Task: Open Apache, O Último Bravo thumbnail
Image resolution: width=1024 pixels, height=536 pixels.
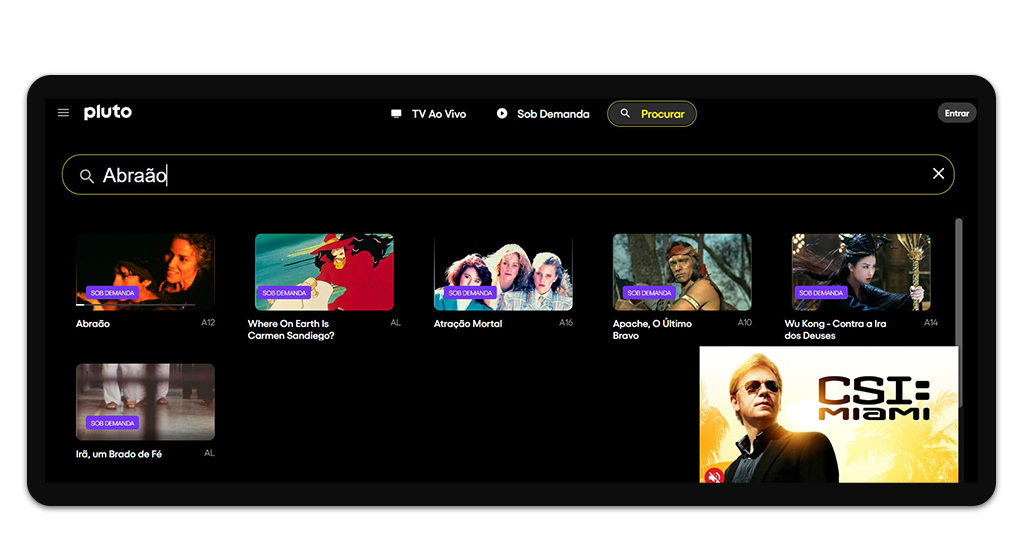Action: (x=682, y=271)
